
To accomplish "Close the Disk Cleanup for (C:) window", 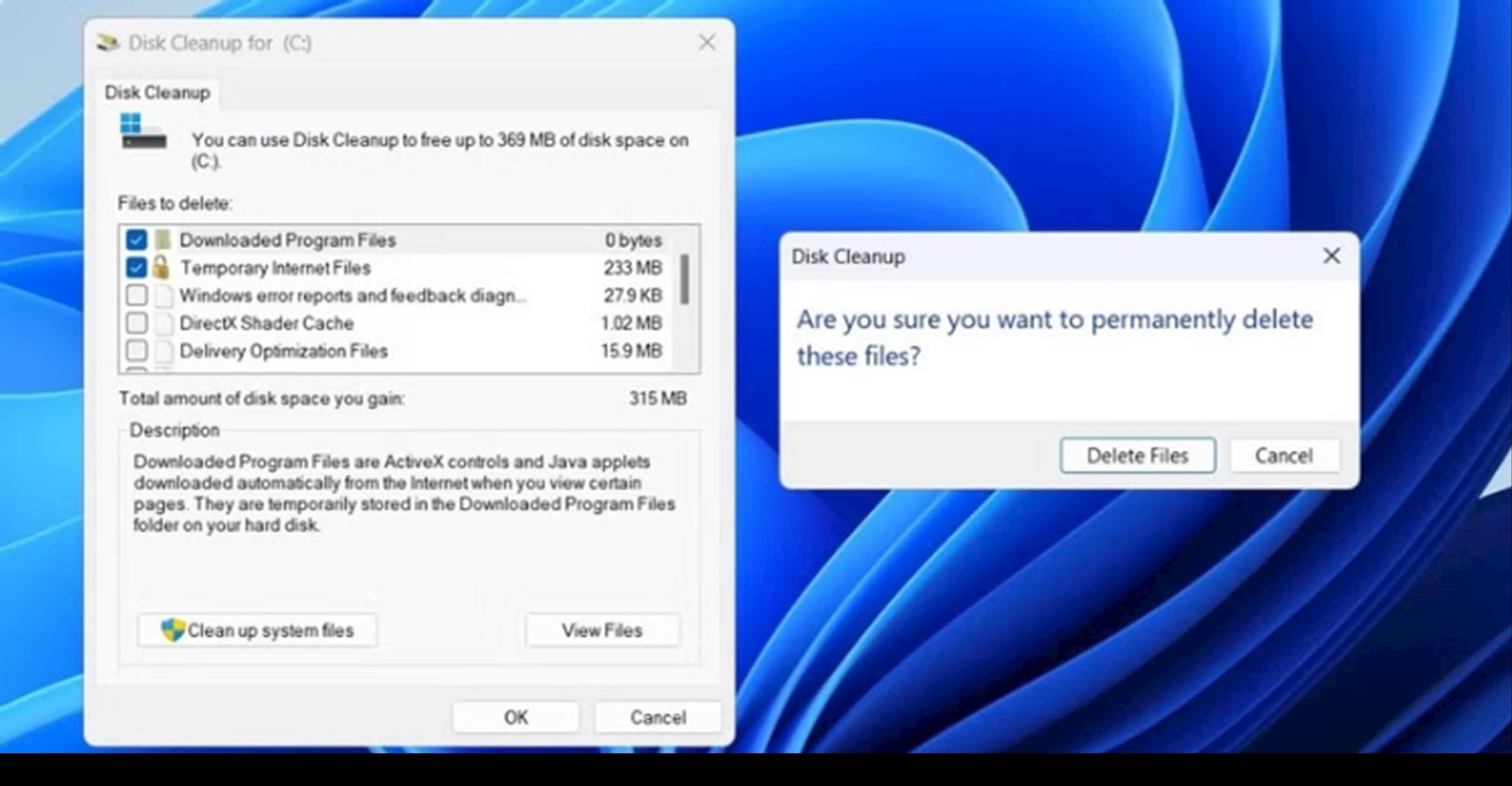I will pos(707,42).
